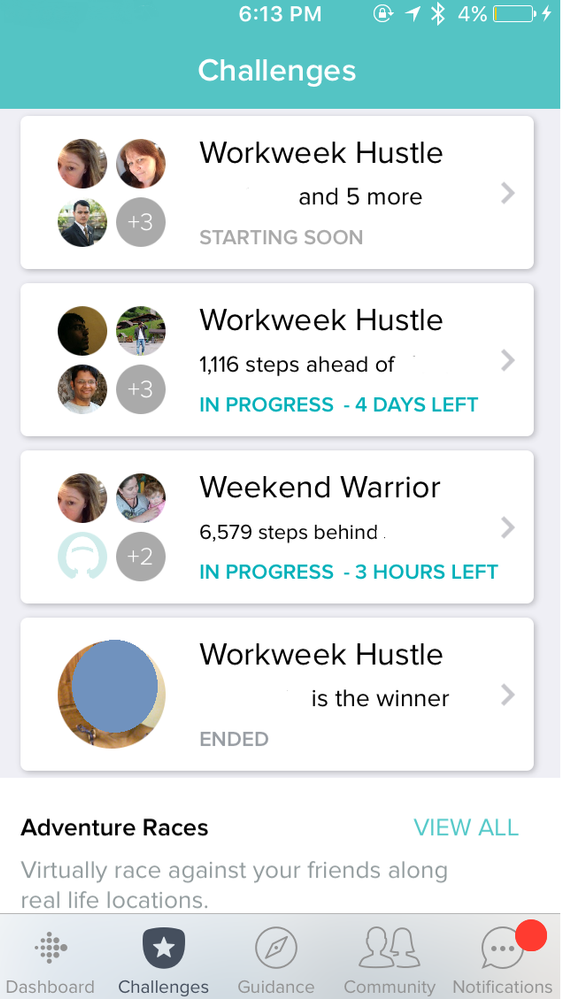Expand the 4 Days Left challenge chevron
Screen dimensions: 564x999
(x=507, y=361)
